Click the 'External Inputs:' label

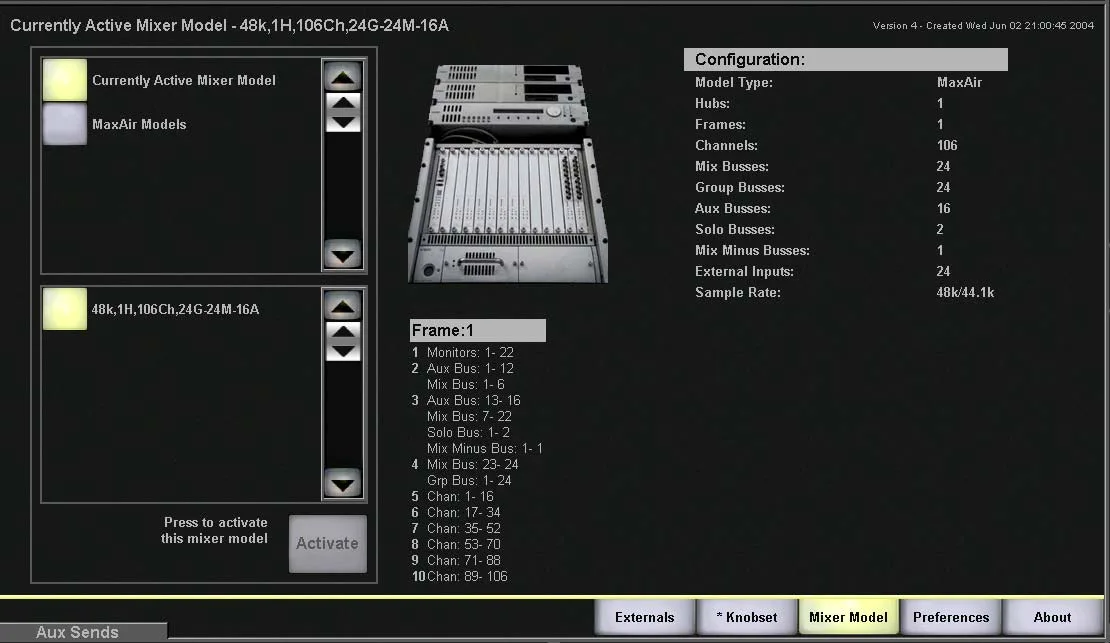(x=744, y=271)
